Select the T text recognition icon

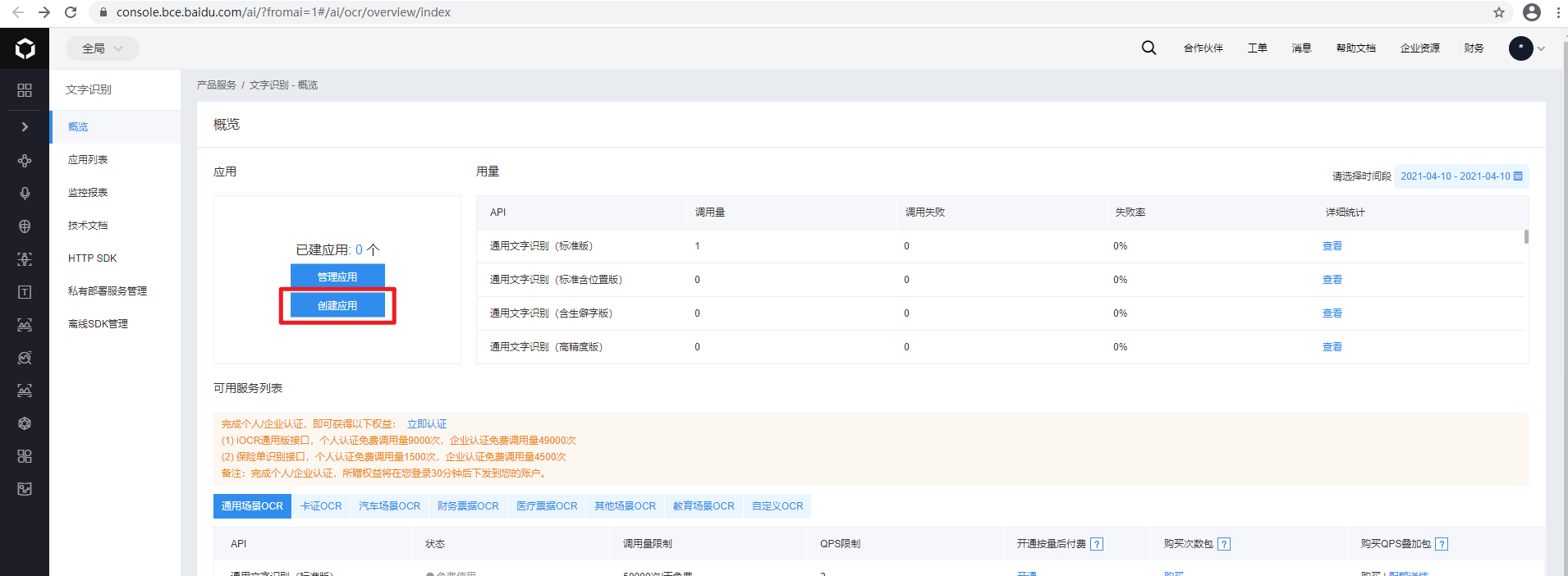point(25,292)
